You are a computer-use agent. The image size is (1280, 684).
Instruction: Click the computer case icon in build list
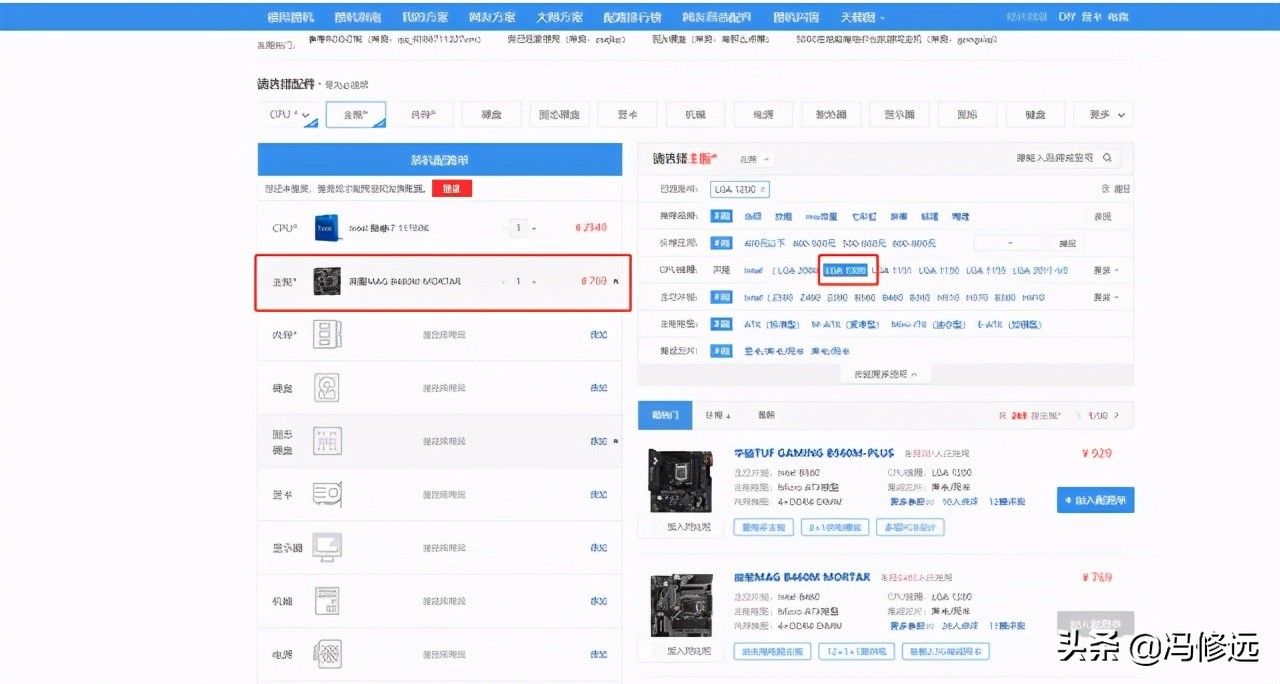click(327, 600)
